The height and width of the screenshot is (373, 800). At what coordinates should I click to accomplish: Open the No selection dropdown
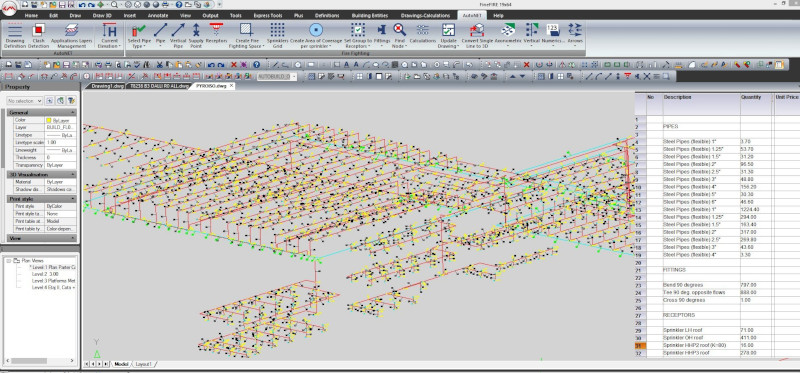tap(25, 101)
